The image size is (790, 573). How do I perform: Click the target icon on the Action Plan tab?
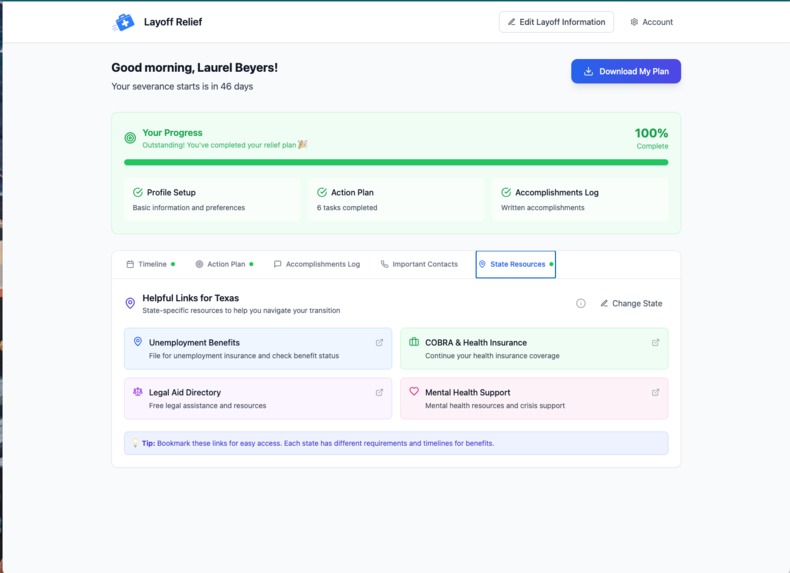click(x=199, y=264)
